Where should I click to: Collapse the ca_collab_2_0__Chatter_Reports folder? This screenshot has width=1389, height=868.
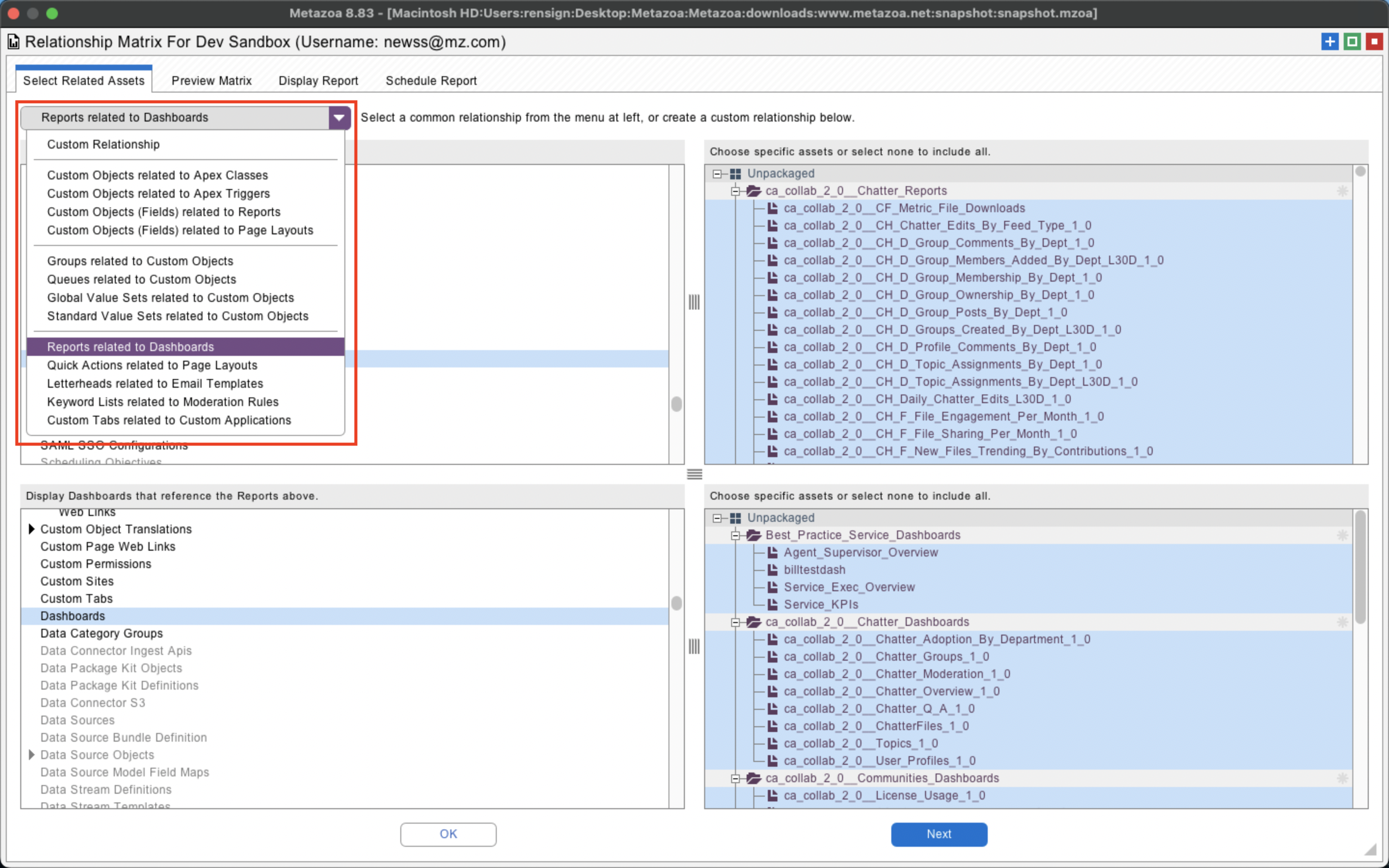click(x=735, y=191)
